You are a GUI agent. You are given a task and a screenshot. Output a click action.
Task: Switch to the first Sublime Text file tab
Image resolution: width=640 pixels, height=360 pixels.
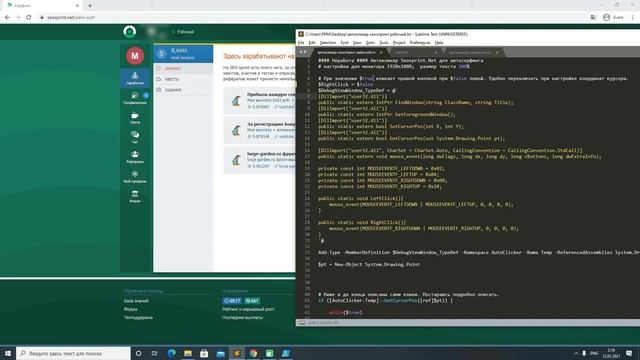[347, 52]
